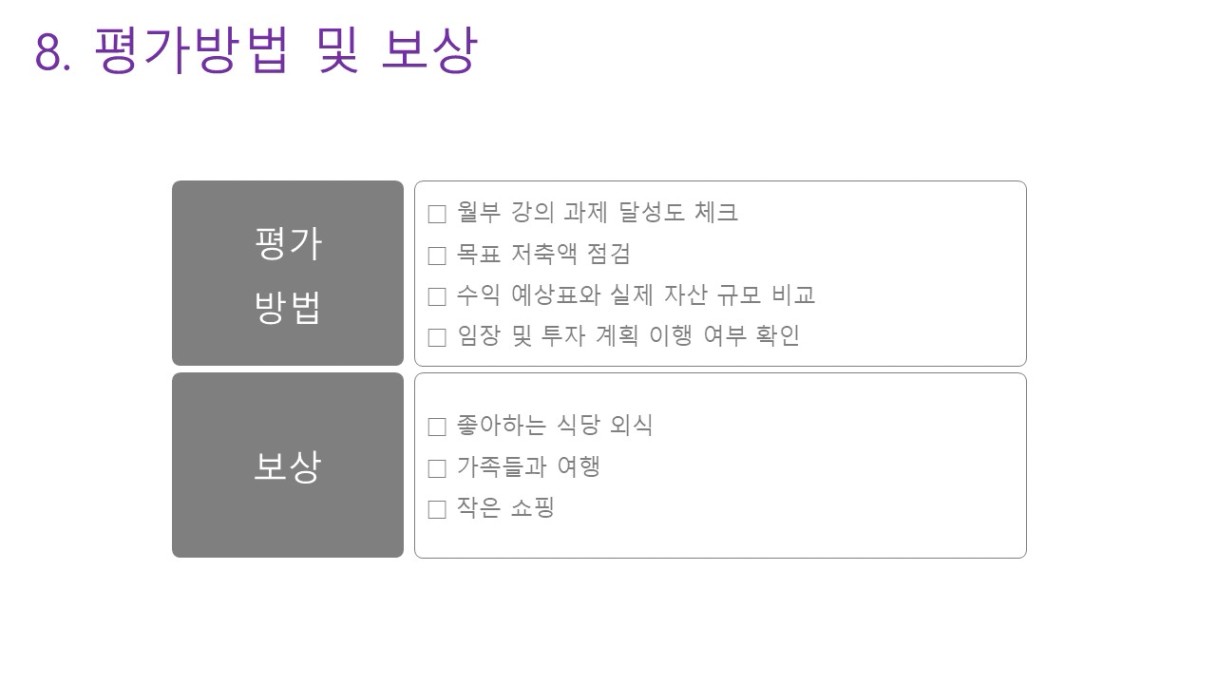
Task: Tick the 좋아하는 식당 외식 checkbox
Action: [437, 427]
